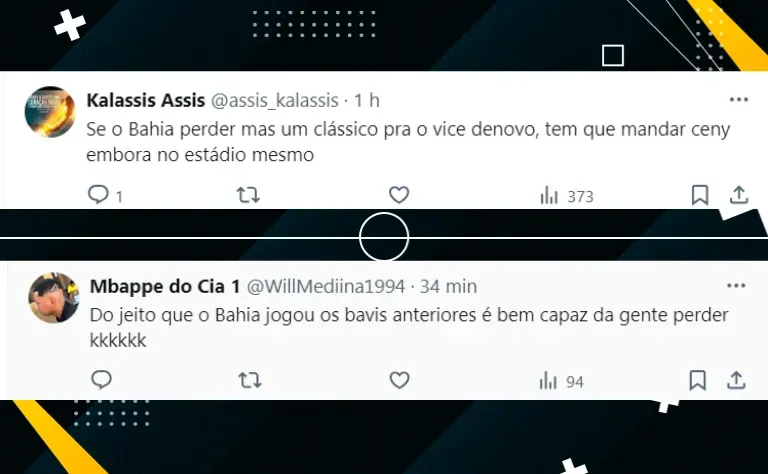Retweet the Mbappe do Cia 1 post

[250, 380]
